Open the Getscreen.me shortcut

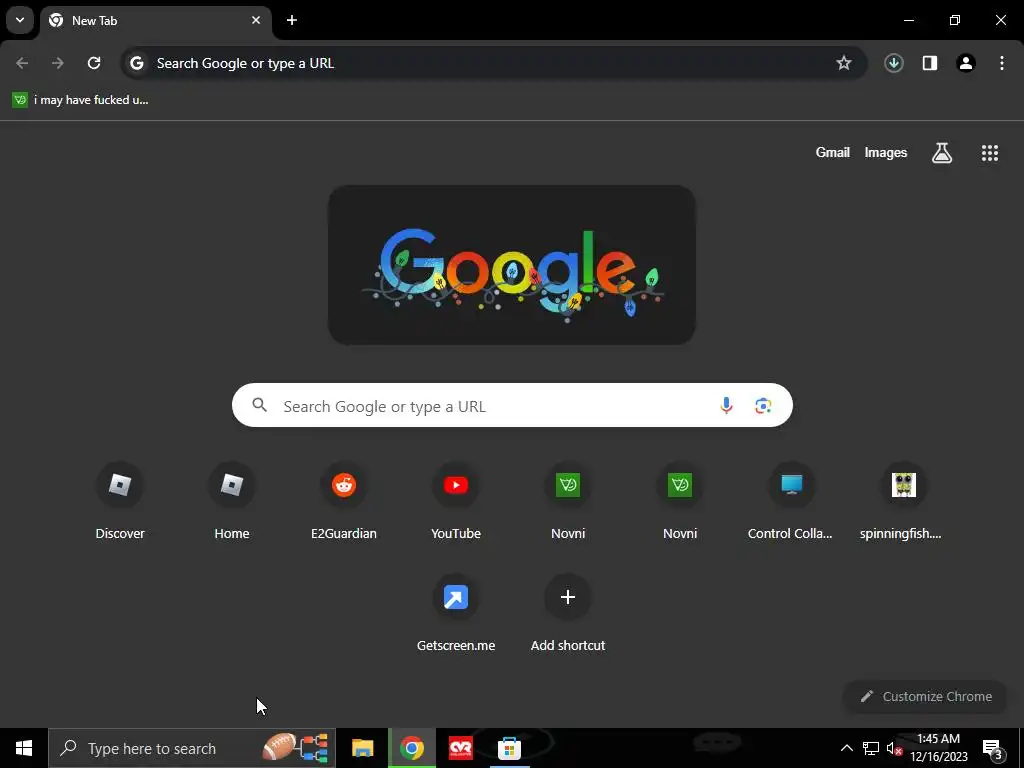click(456, 614)
